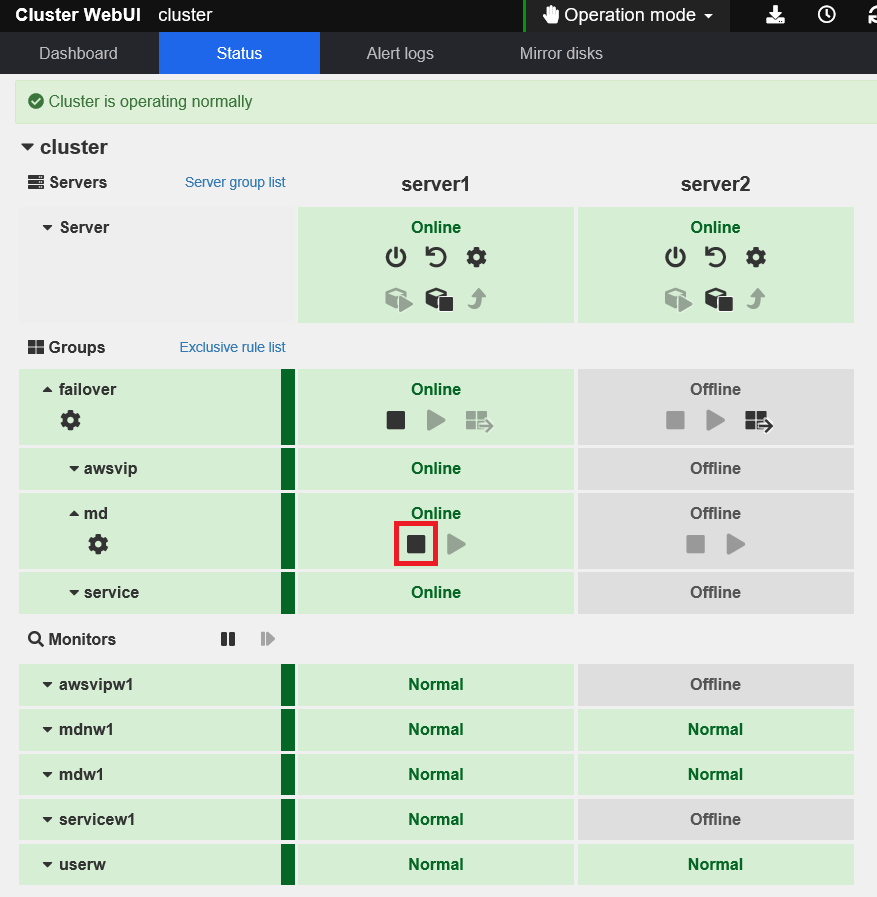Click the download icon in header
This screenshot has height=897, width=877.
[776, 15]
